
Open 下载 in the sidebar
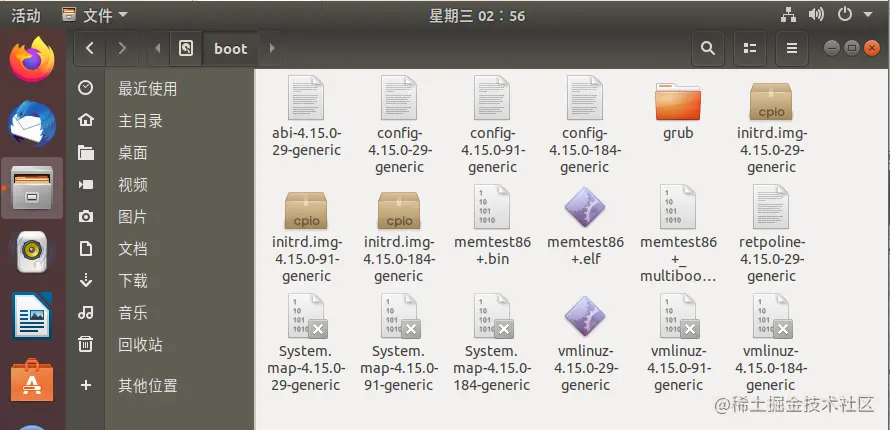(x=160, y=281)
